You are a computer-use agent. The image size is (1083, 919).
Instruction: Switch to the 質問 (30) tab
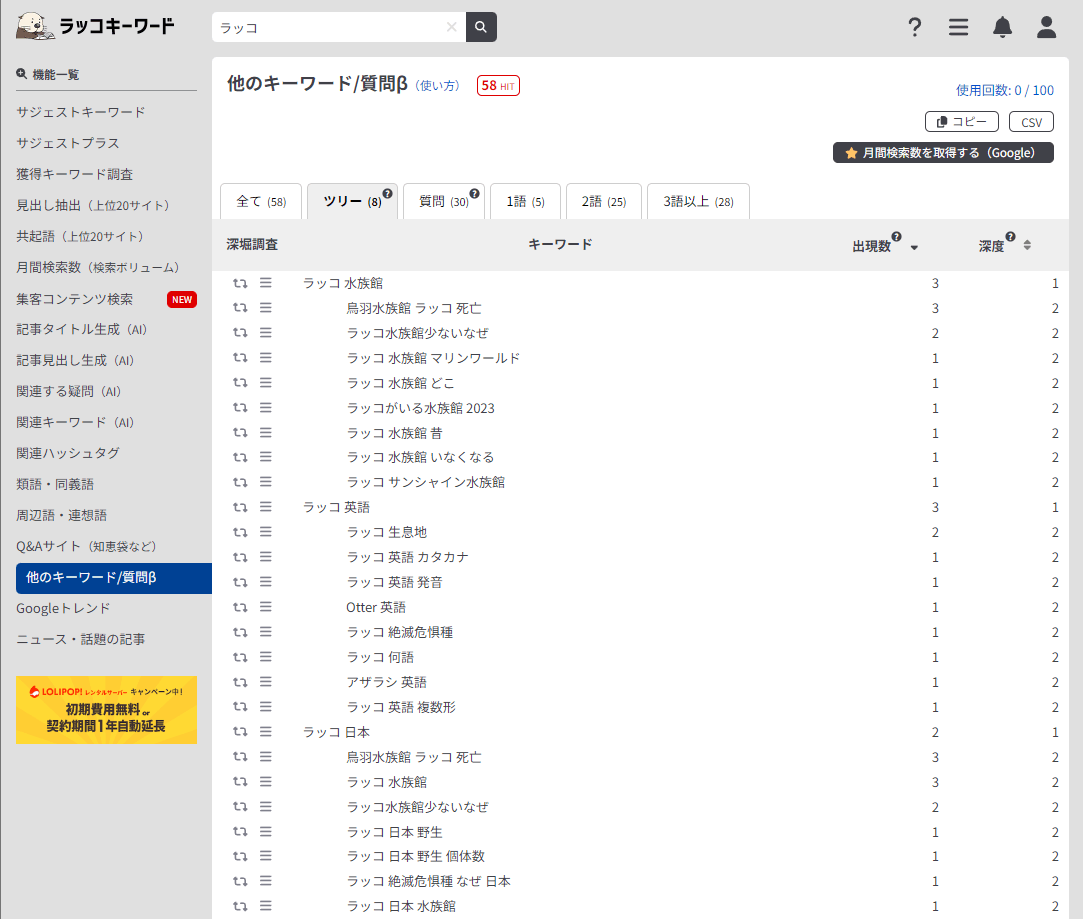(x=444, y=201)
